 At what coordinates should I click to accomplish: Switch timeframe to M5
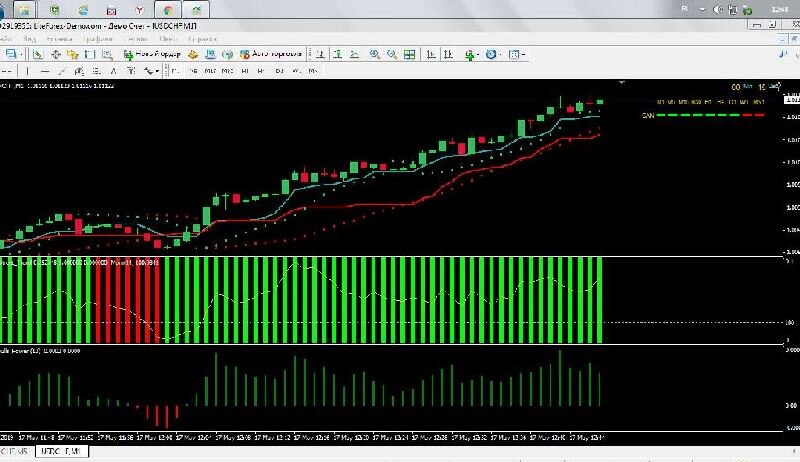193,71
